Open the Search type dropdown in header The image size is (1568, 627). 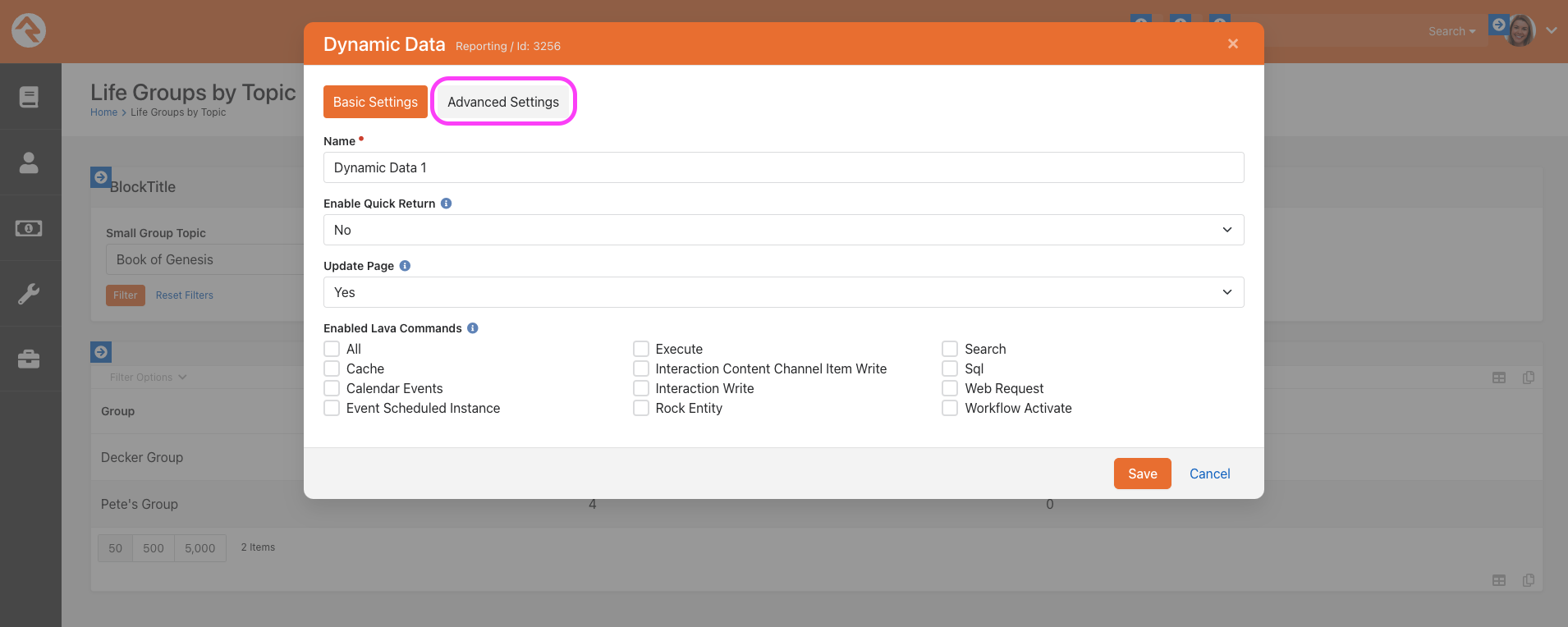tap(1451, 31)
